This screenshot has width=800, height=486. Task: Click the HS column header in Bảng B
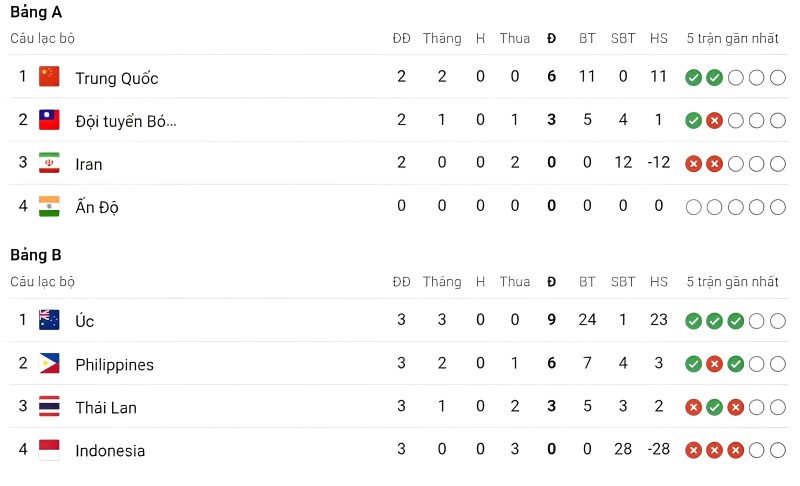659,282
